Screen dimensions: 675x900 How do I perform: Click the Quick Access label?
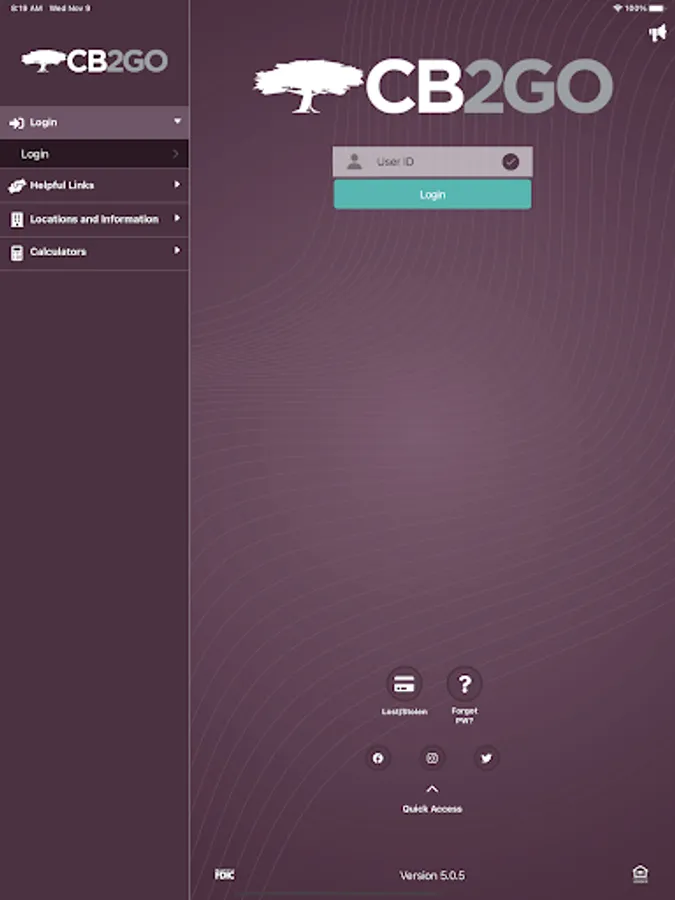(432, 809)
